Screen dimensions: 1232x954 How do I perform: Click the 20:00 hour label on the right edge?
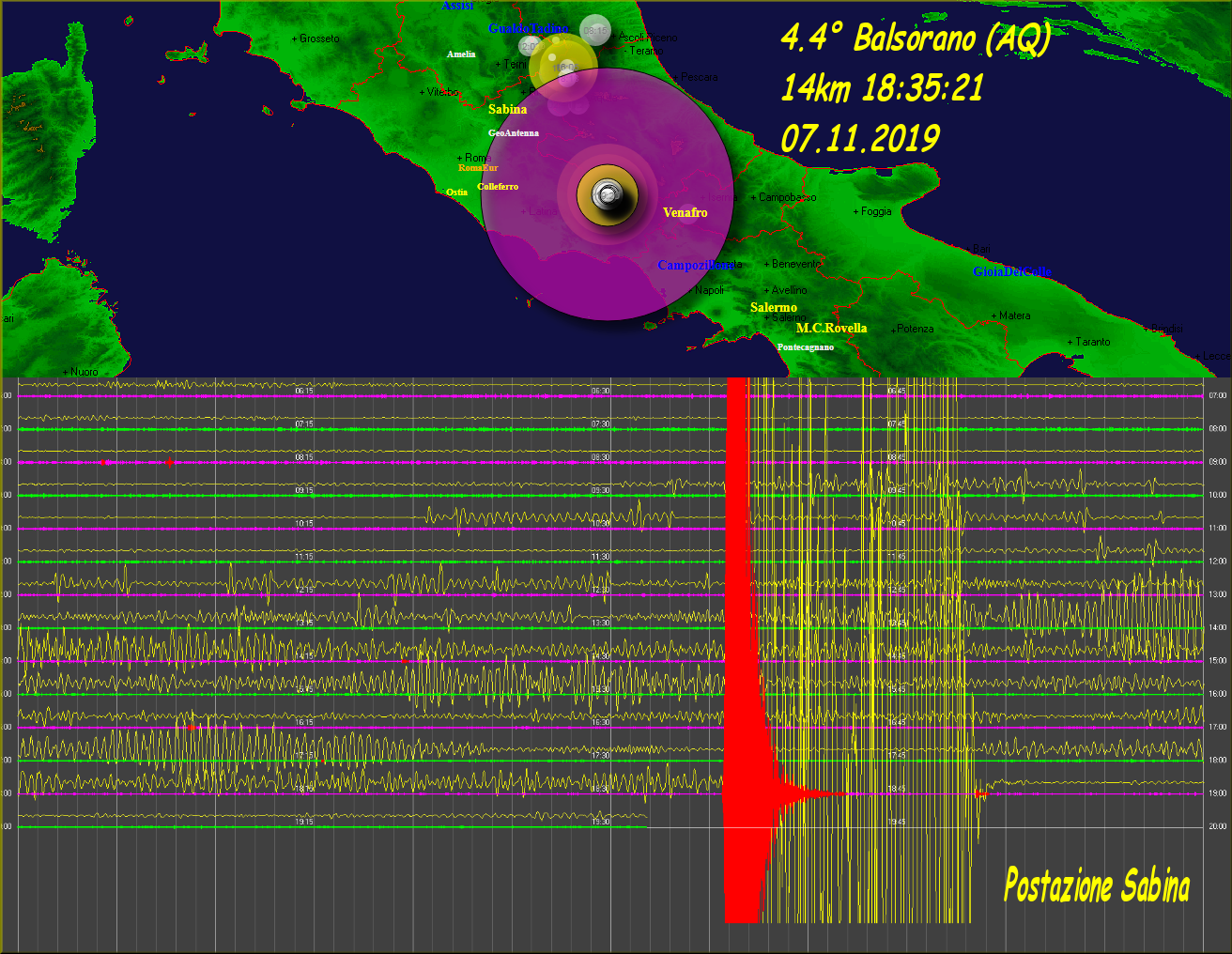pyautogui.click(x=1217, y=826)
